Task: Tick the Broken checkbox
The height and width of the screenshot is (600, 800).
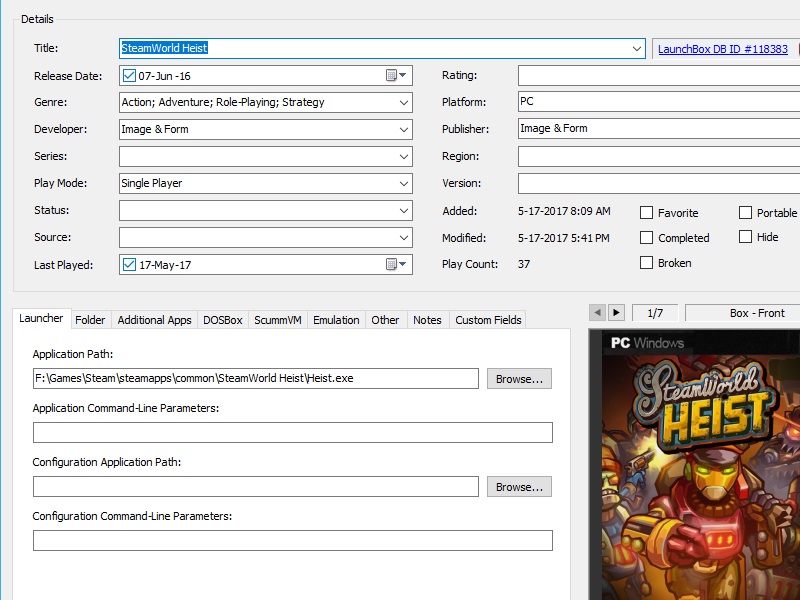Action: coord(646,262)
